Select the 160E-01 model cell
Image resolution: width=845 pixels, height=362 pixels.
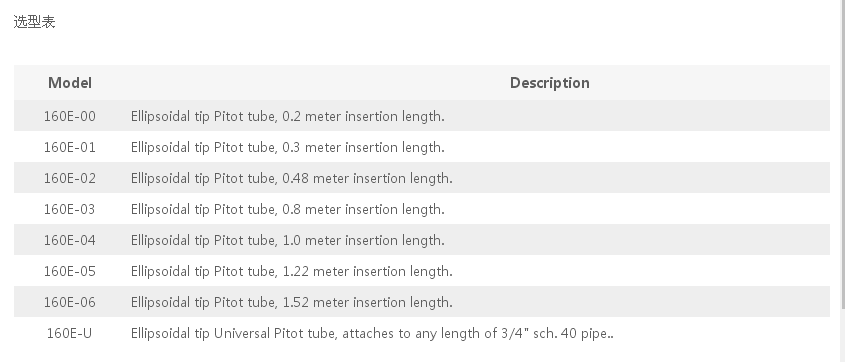pos(70,148)
